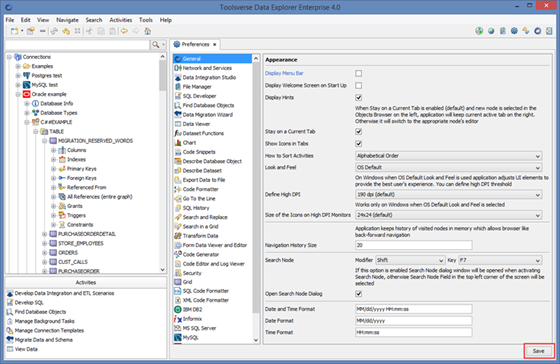Screen dimensions: 560x364
Task: Close the Preferences tab
Action: point(215,45)
